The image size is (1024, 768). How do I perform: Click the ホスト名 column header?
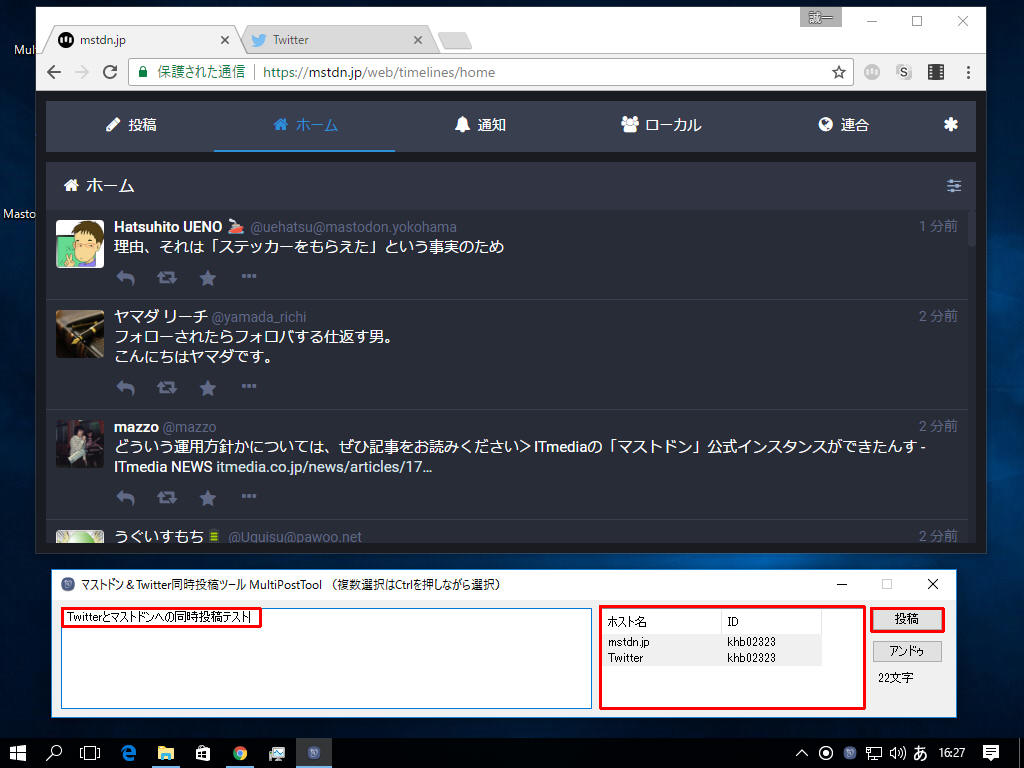click(x=662, y=622)
